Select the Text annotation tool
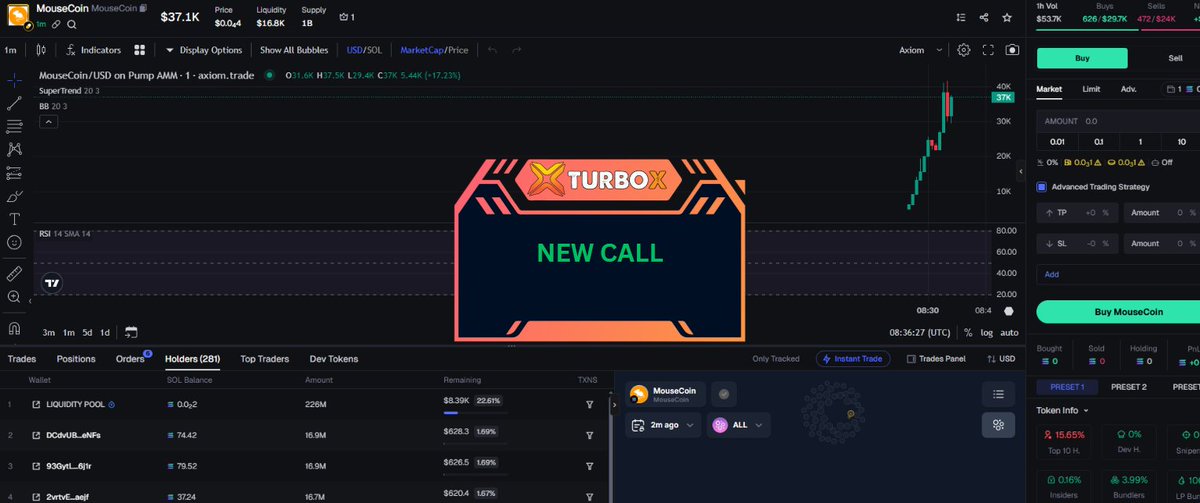The width and height of the screenshot is (1200, 503). tap(15, 219)
